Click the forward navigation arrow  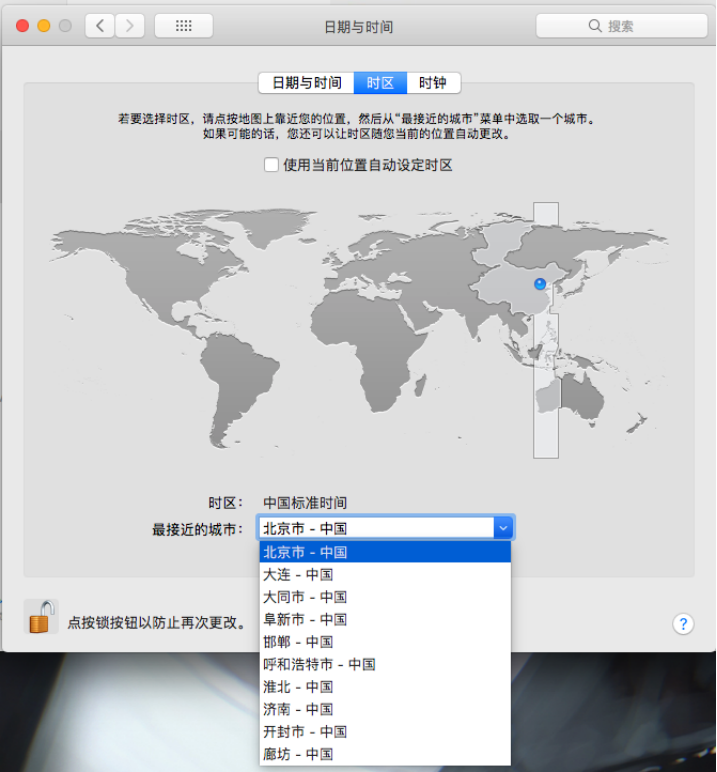pyautogui.click(x=130, y=26)
